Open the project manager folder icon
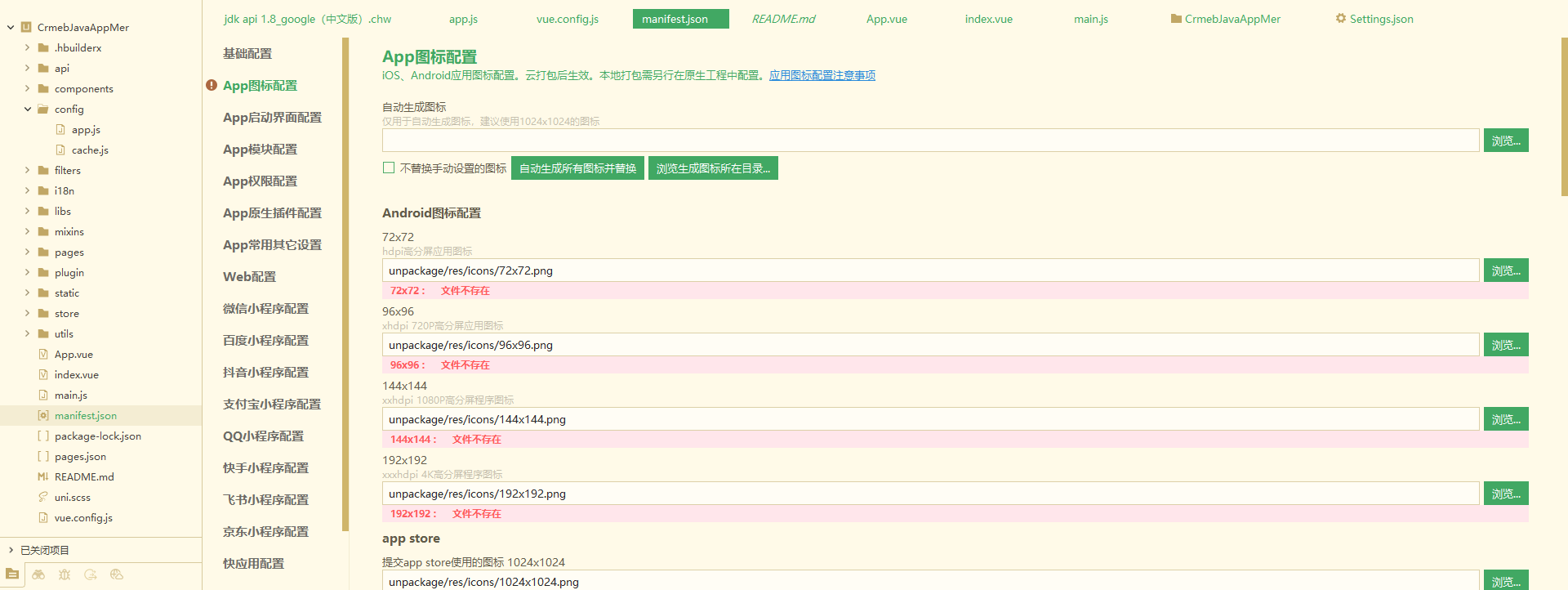Image resolution: width=1568 pixels, height=590 pixels. click(12, 574)
